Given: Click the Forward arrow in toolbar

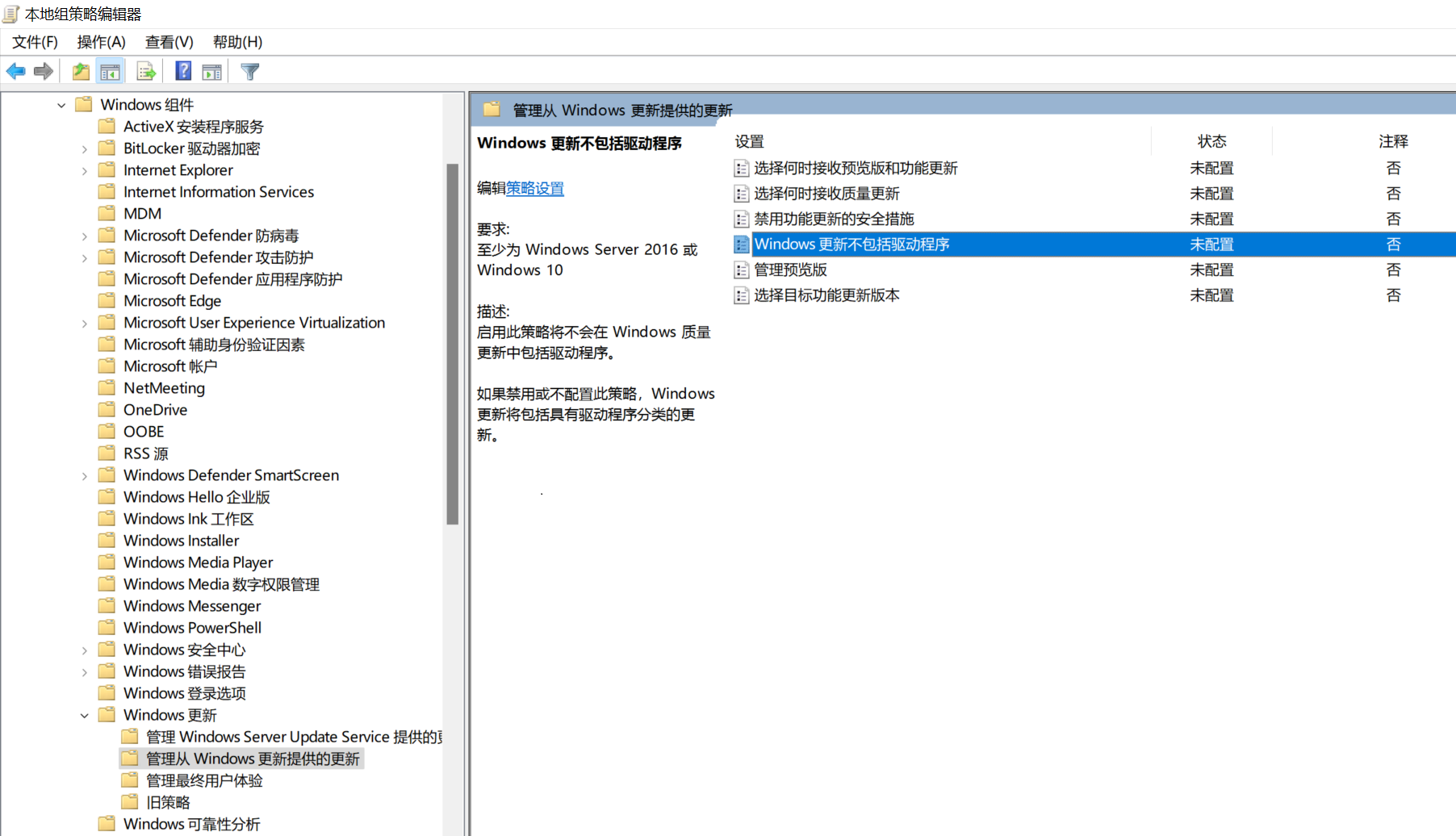Looking at the screenshot, I should [44, 72].
